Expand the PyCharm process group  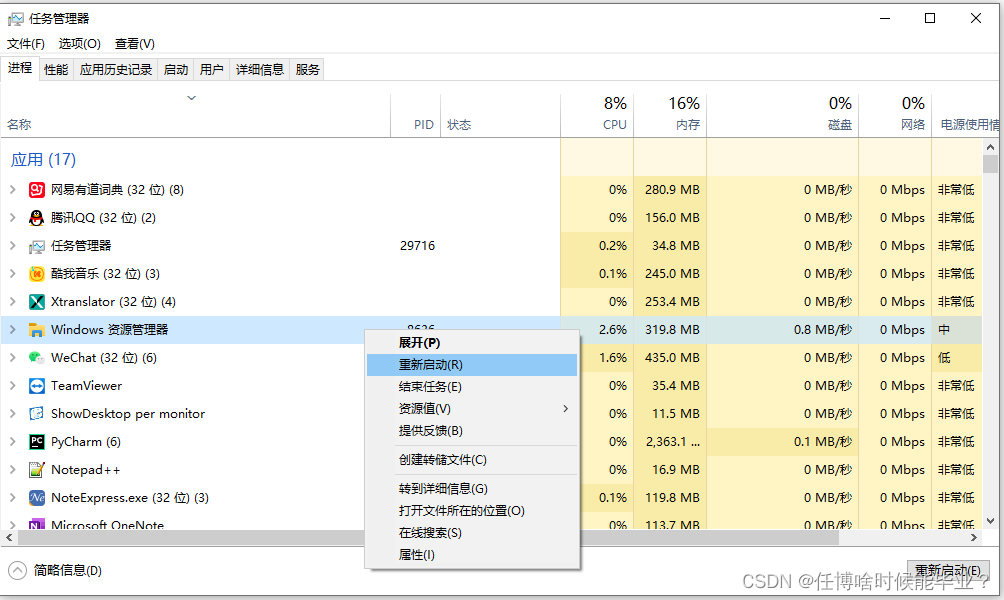(12, 442)
